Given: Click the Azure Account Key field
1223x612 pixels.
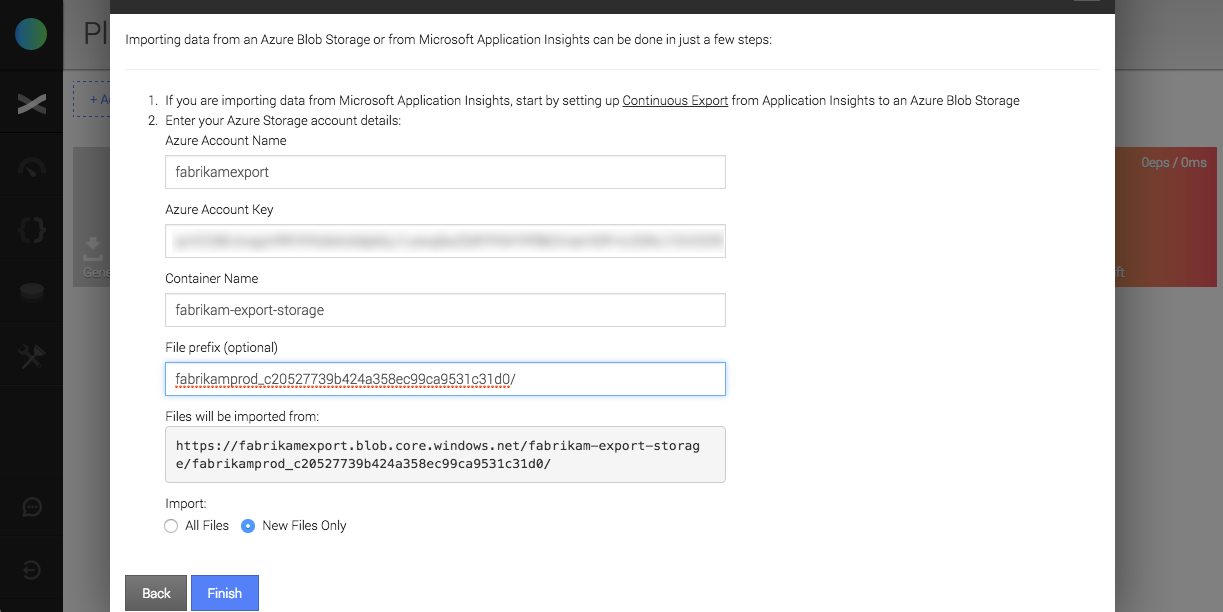Looking at the screenshot, I should [445, 241].
